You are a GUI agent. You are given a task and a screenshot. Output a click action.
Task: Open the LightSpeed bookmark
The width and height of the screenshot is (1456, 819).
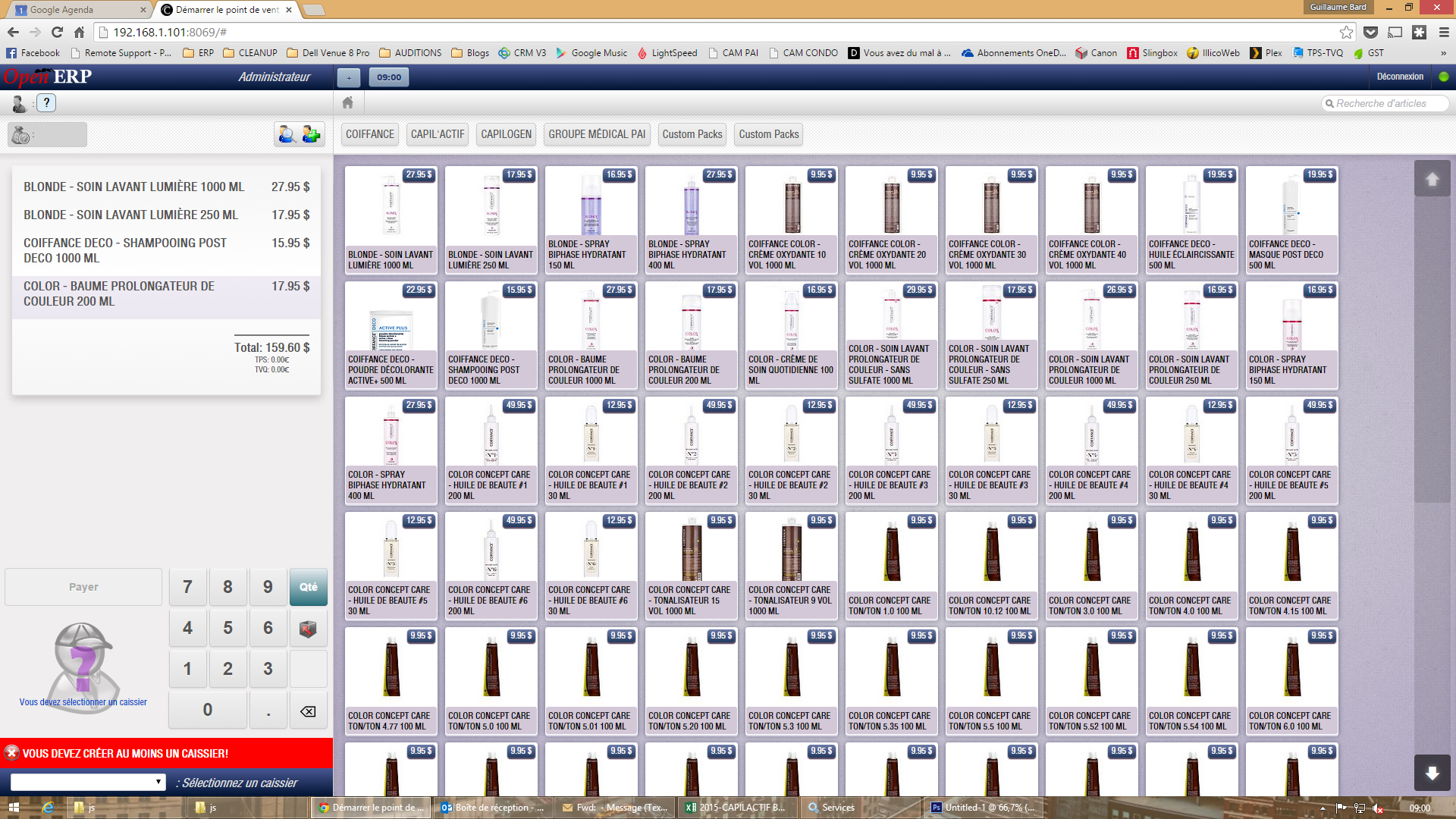pos(667,53)
